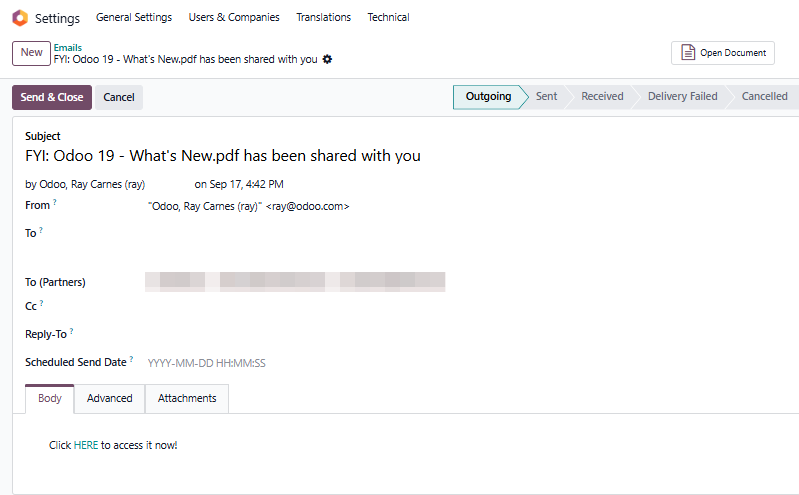Click the Cancel button

(119, 97)
